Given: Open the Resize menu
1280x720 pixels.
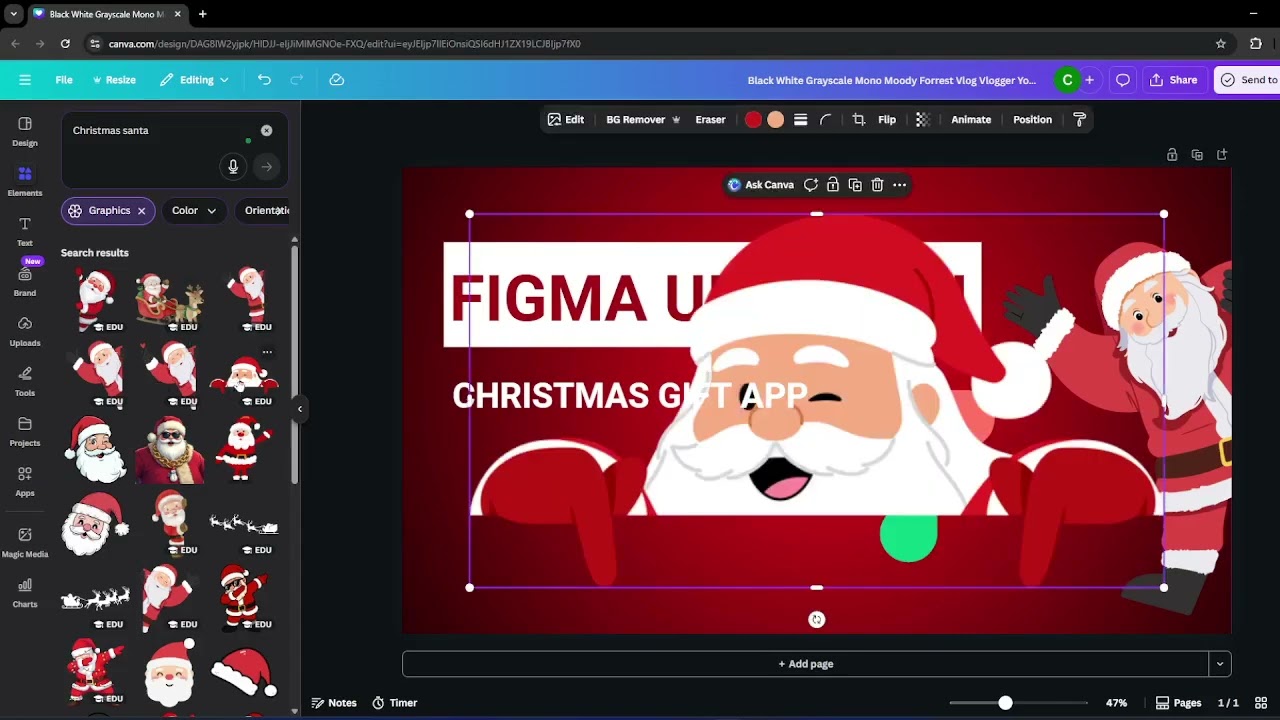Looking at the screenshot, I should pyautogui.click(x=114, y=80).
